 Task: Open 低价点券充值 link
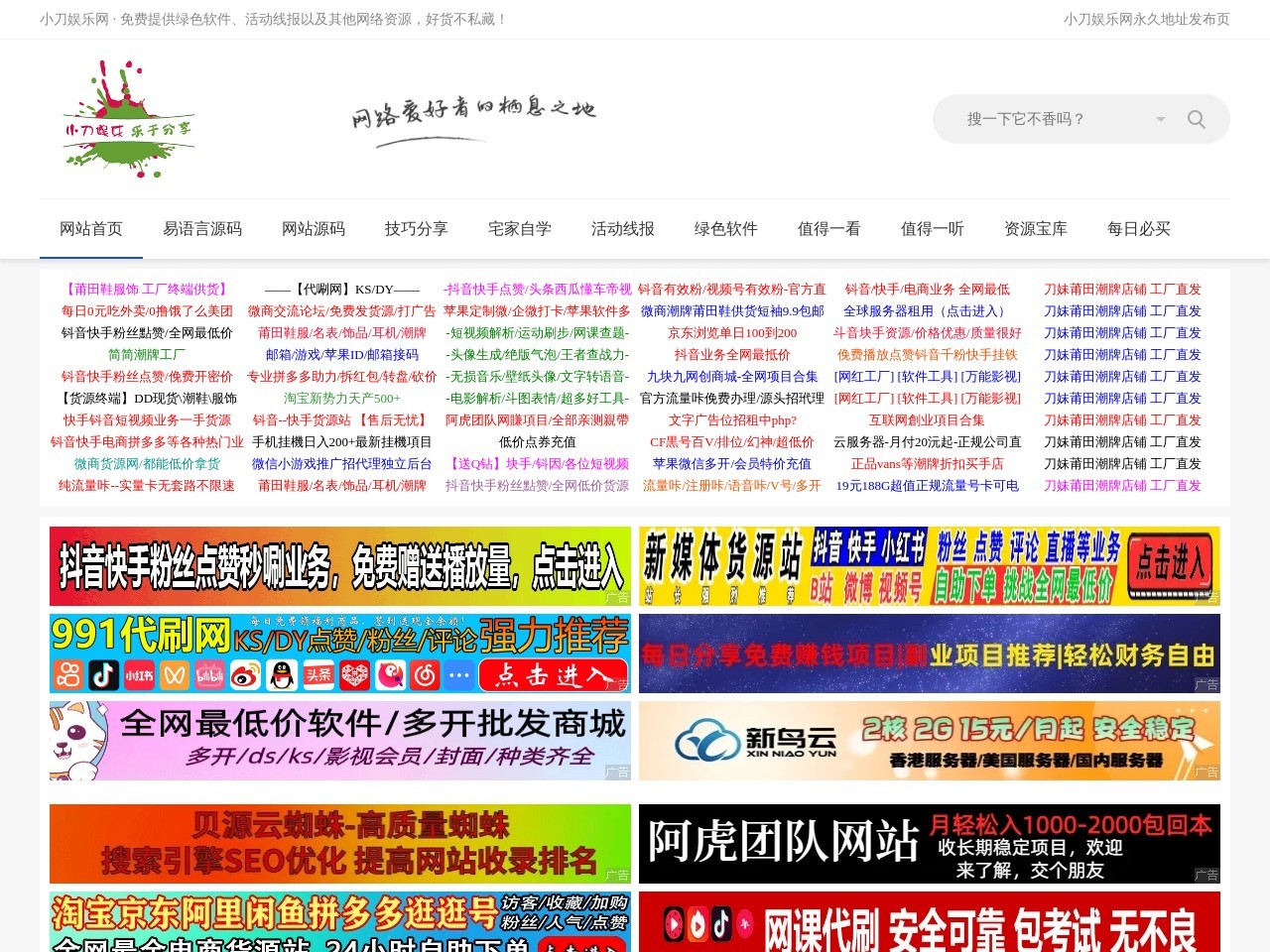(537, 442)
